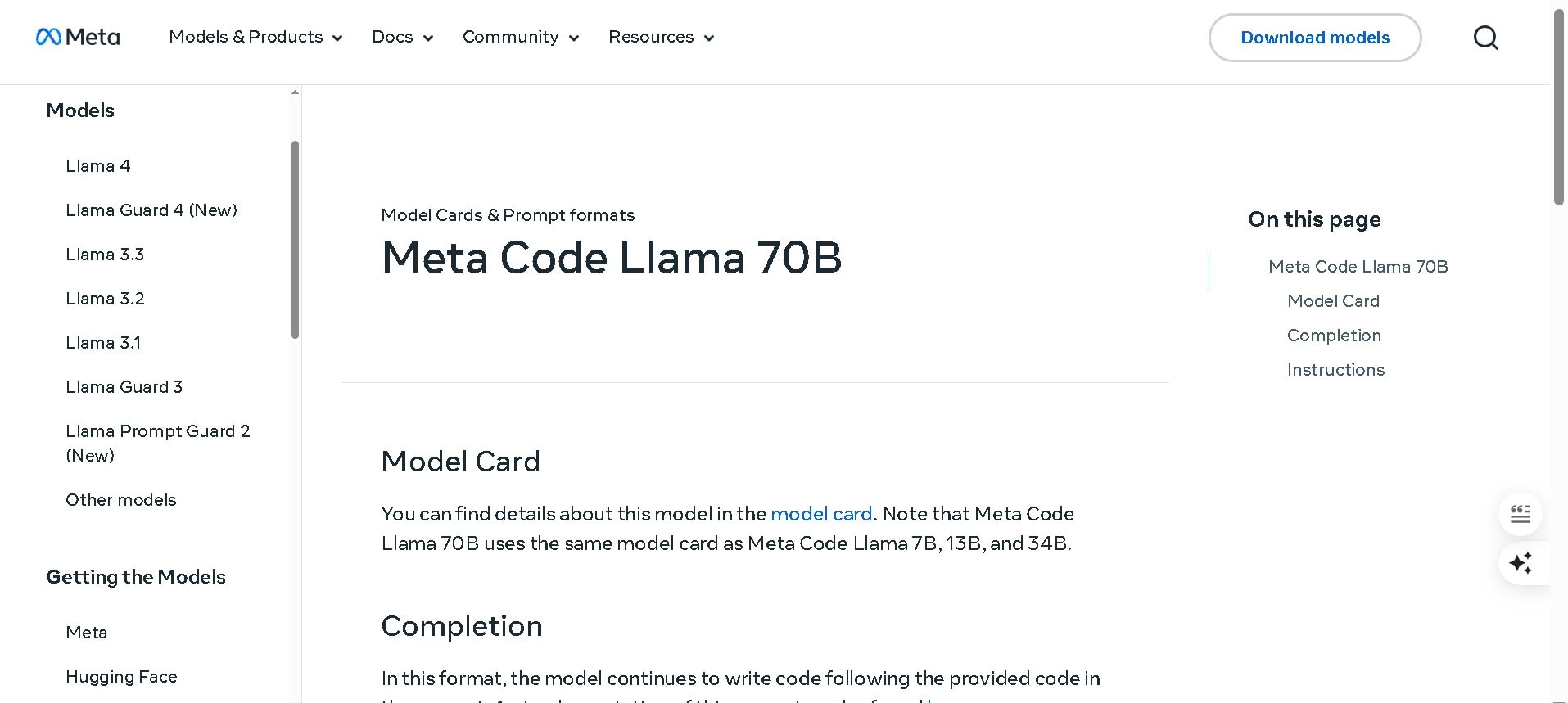Select Llama 3.3 from the Models list
1568x703 pixels.
[x=105, y=254]
